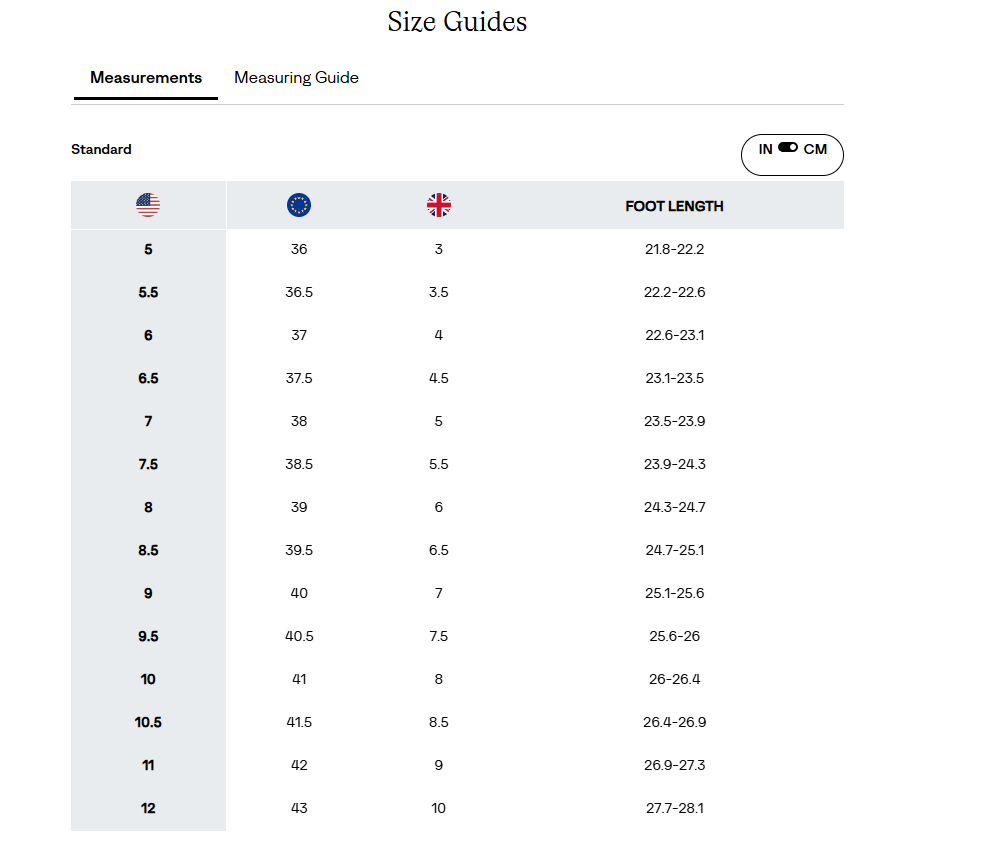Viewport: 989px width, 845px height.
Task: Click the EU flag column icon
Action: point(299,205)
